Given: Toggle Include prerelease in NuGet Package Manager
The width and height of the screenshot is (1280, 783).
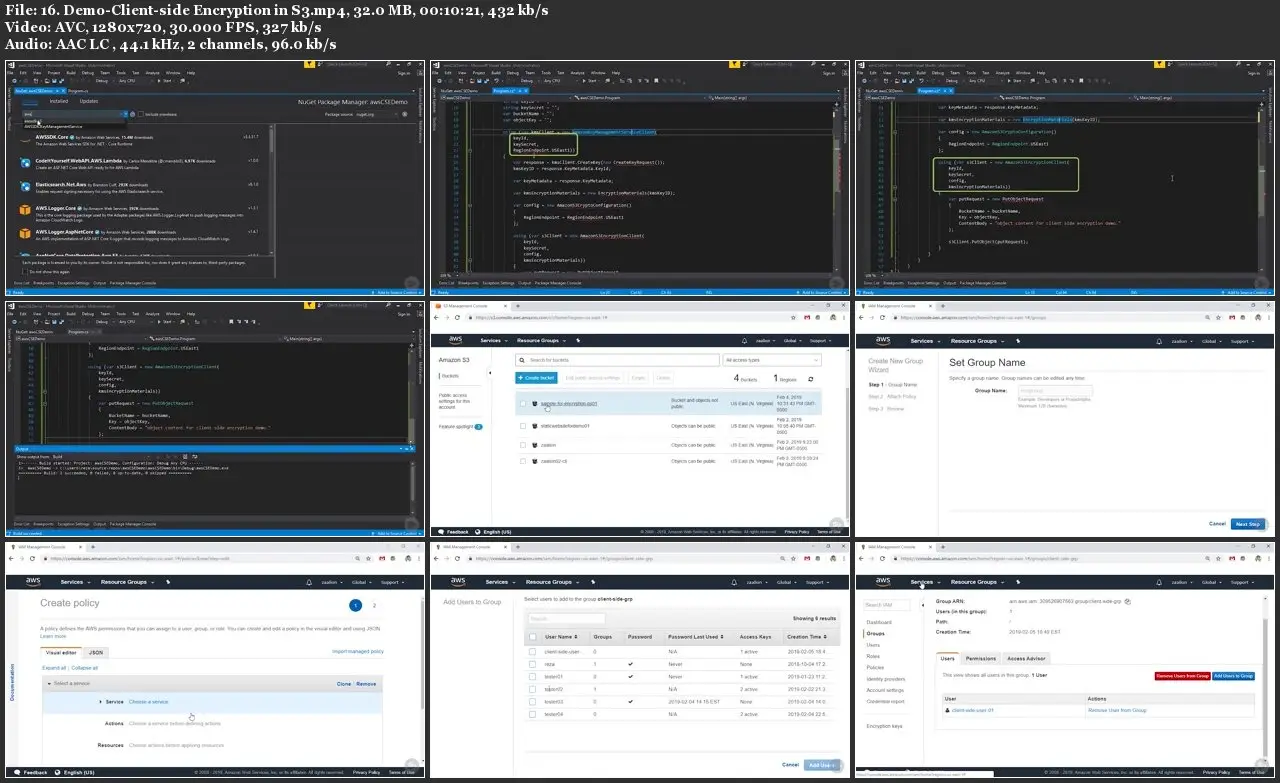Looking at the screenshot, I should [139, 114].
